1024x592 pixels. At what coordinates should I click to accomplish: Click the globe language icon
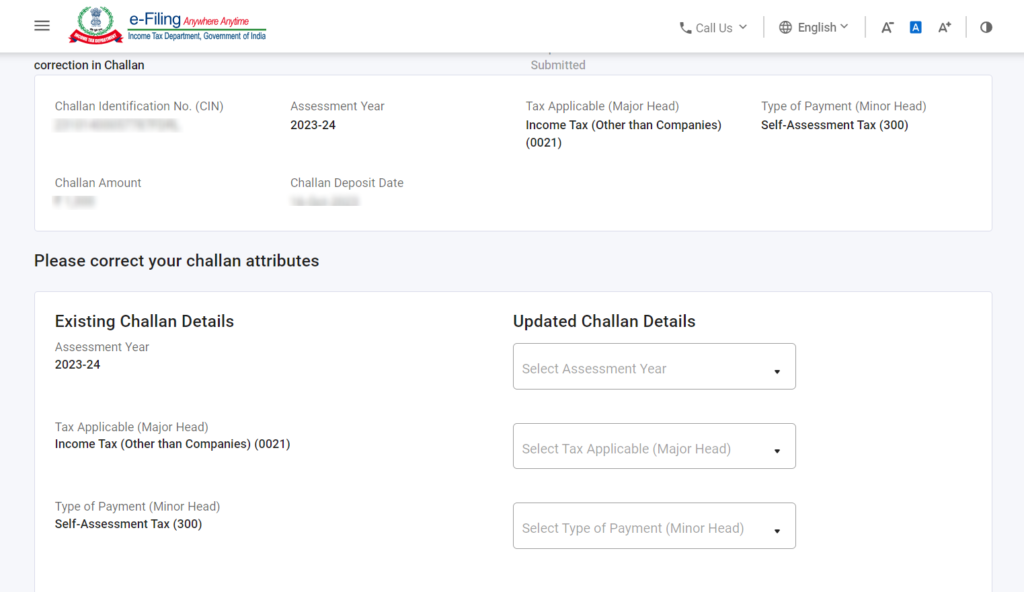pos(785,27)
